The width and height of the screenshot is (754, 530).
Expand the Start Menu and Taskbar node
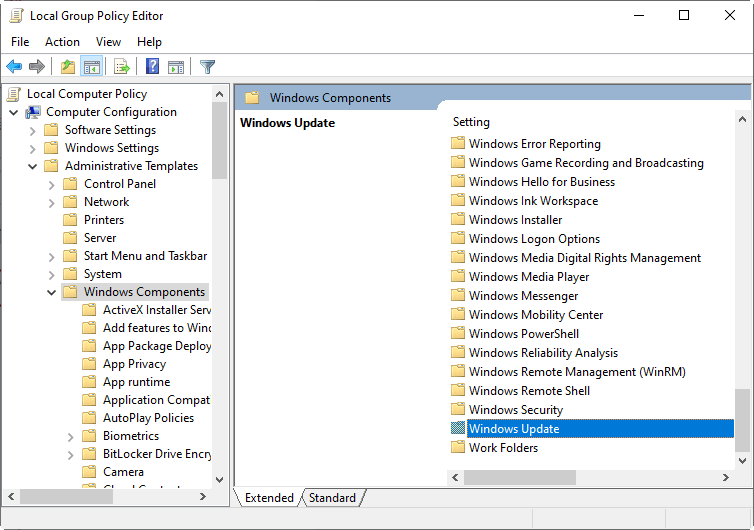[x=51, y=257]
